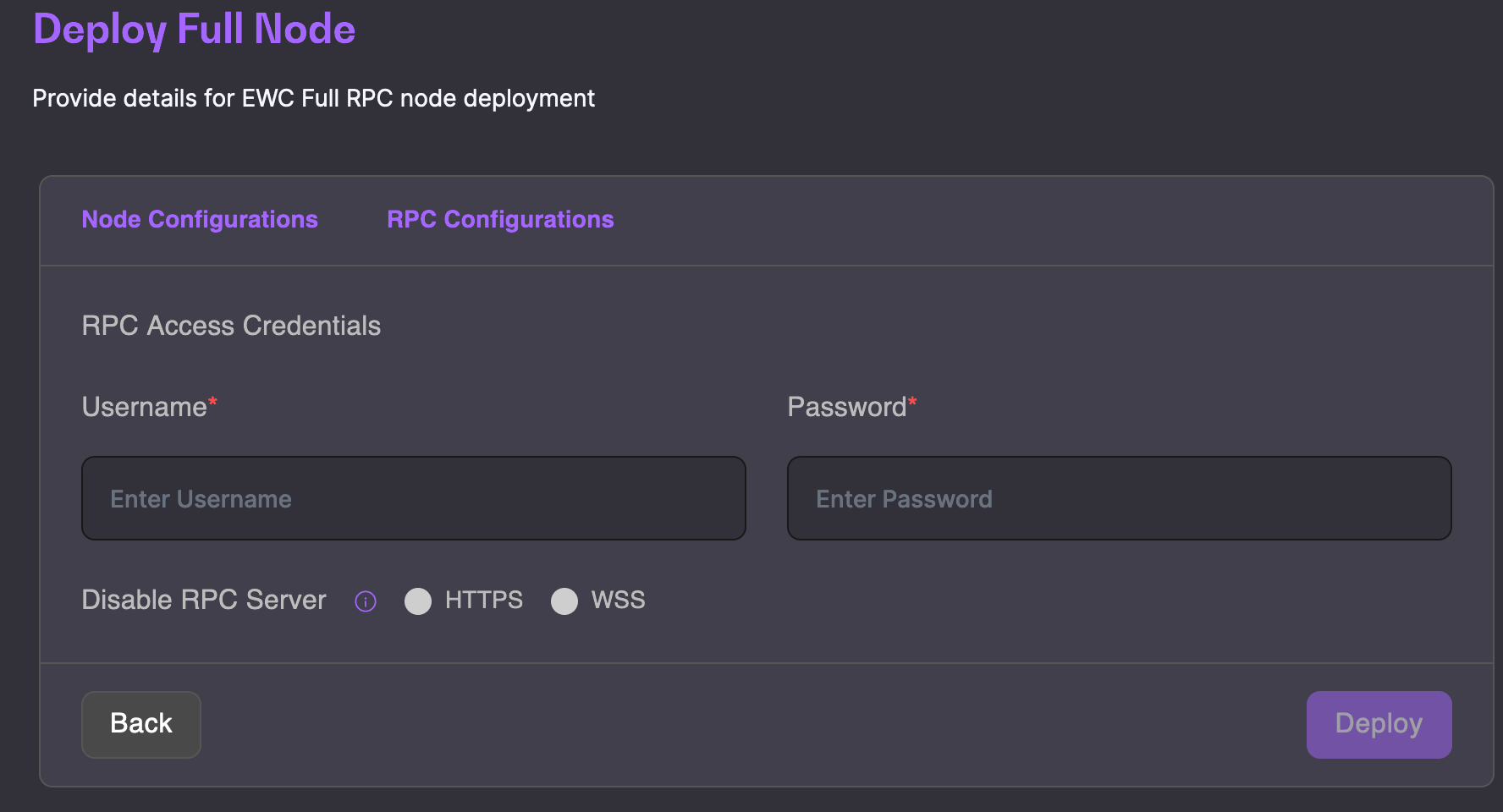Click the HTTPS text label
Screen dimensions: 1503x812
coord(483,600)
